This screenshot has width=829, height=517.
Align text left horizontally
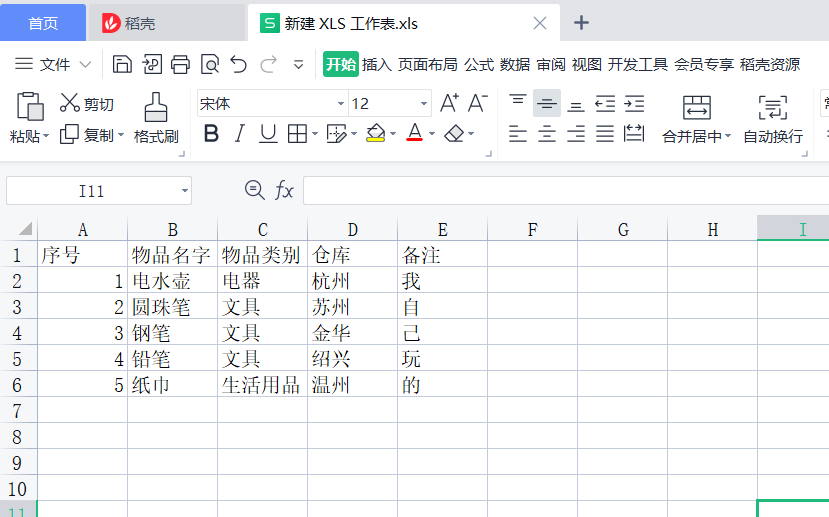tap(518, 134)
